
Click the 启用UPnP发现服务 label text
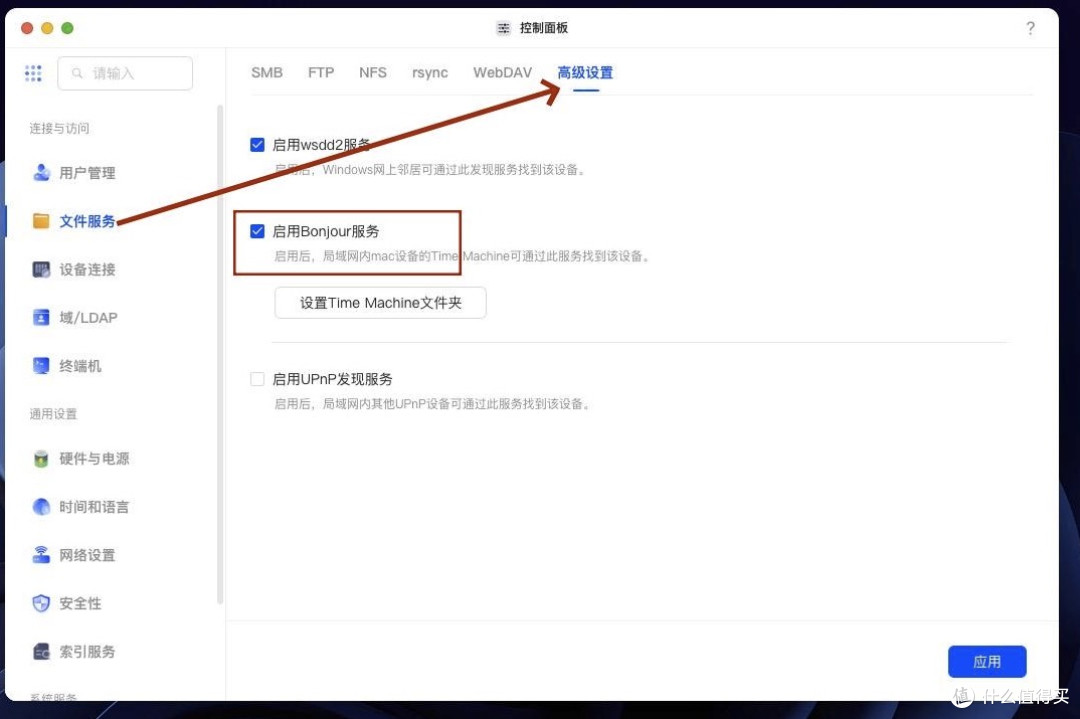point(332,379)
